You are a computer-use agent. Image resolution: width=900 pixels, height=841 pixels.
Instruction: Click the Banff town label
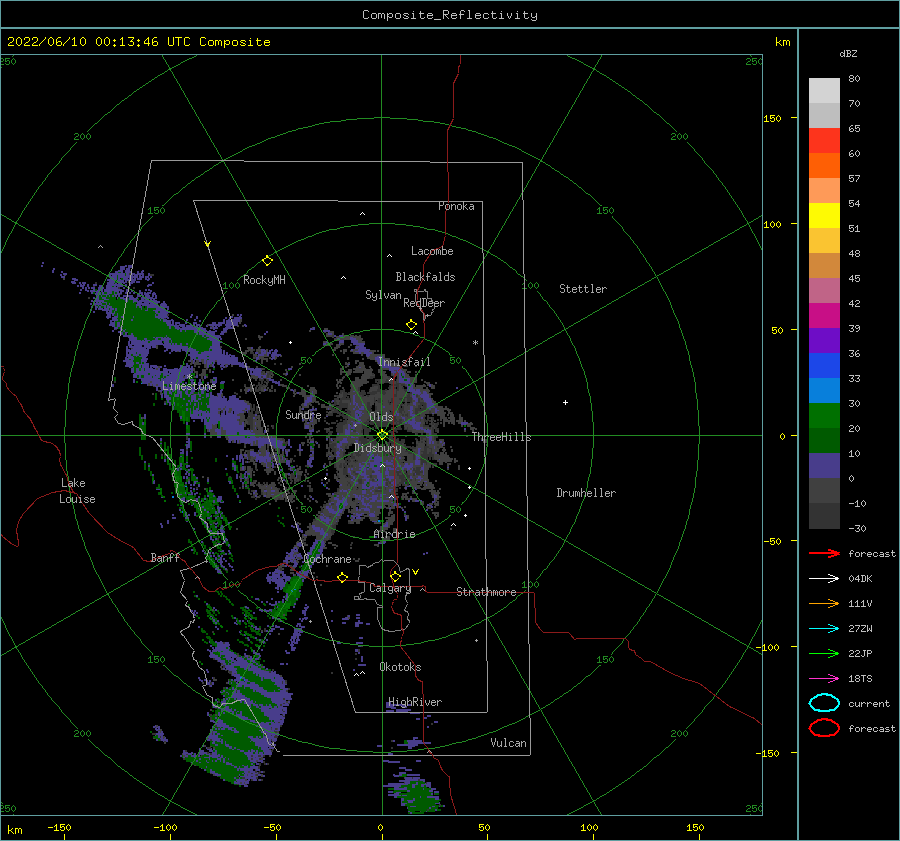coord(165,557)
